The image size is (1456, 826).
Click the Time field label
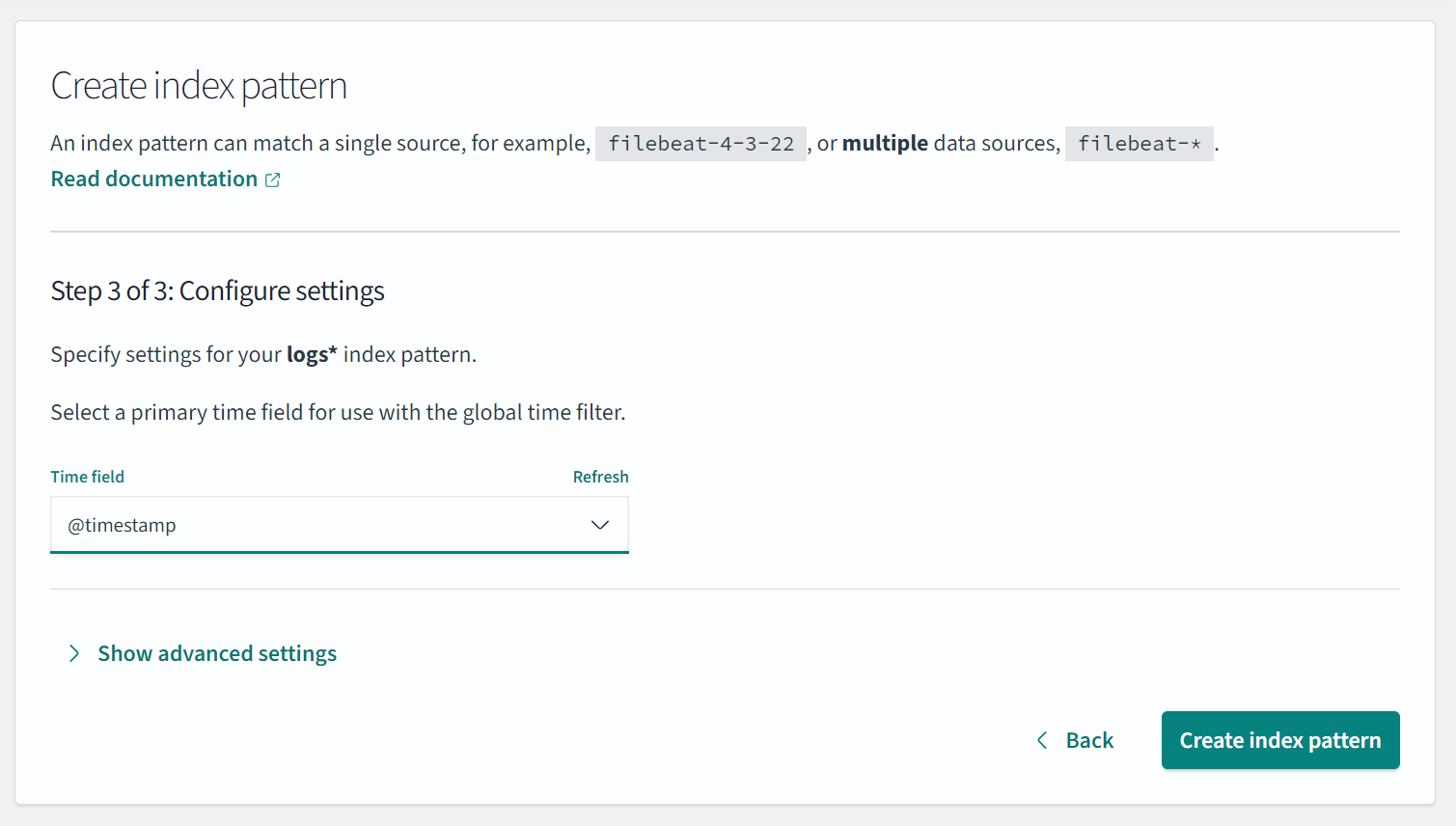88,477
